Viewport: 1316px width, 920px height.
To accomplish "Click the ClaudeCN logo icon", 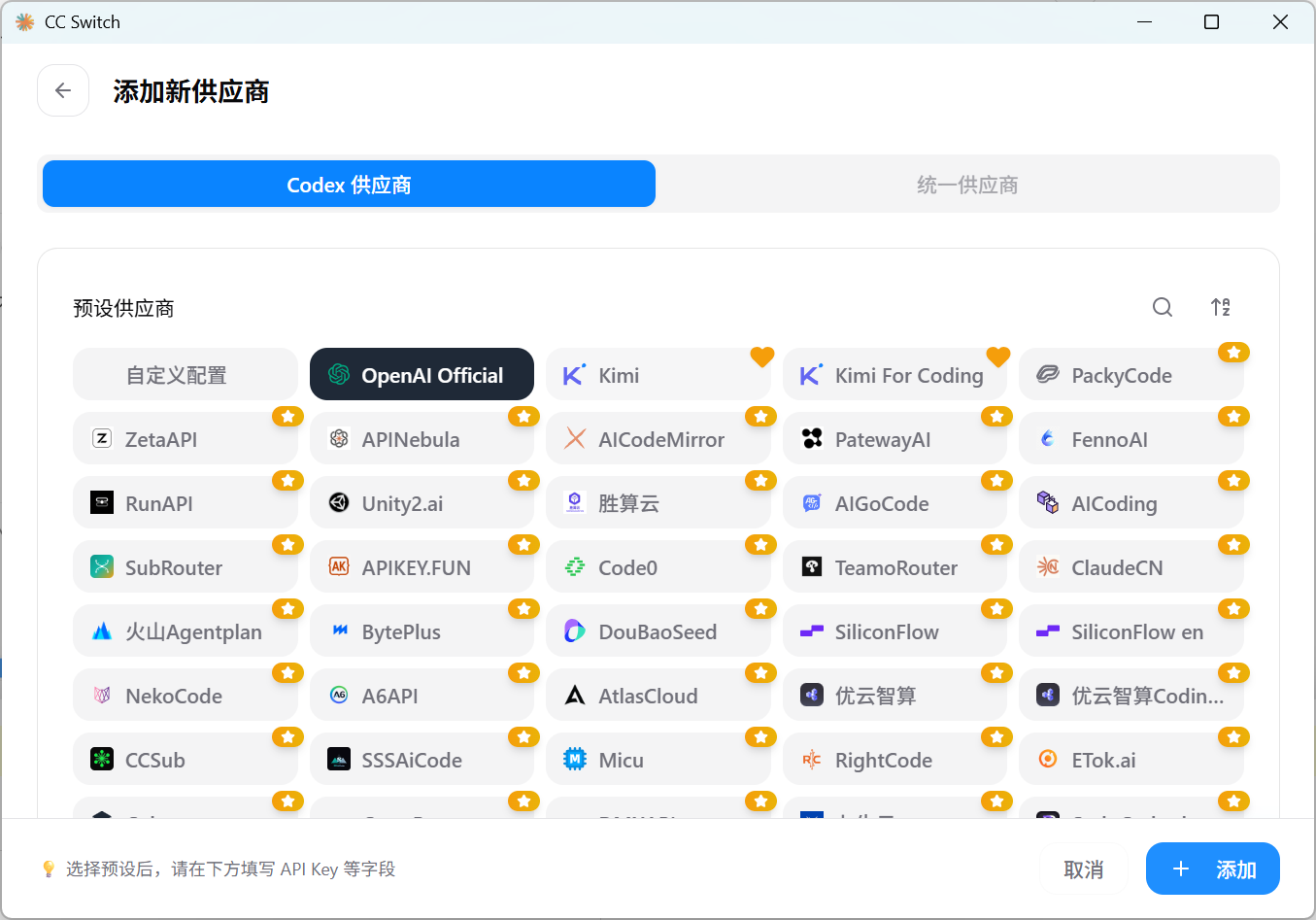I will point(1048,567).
